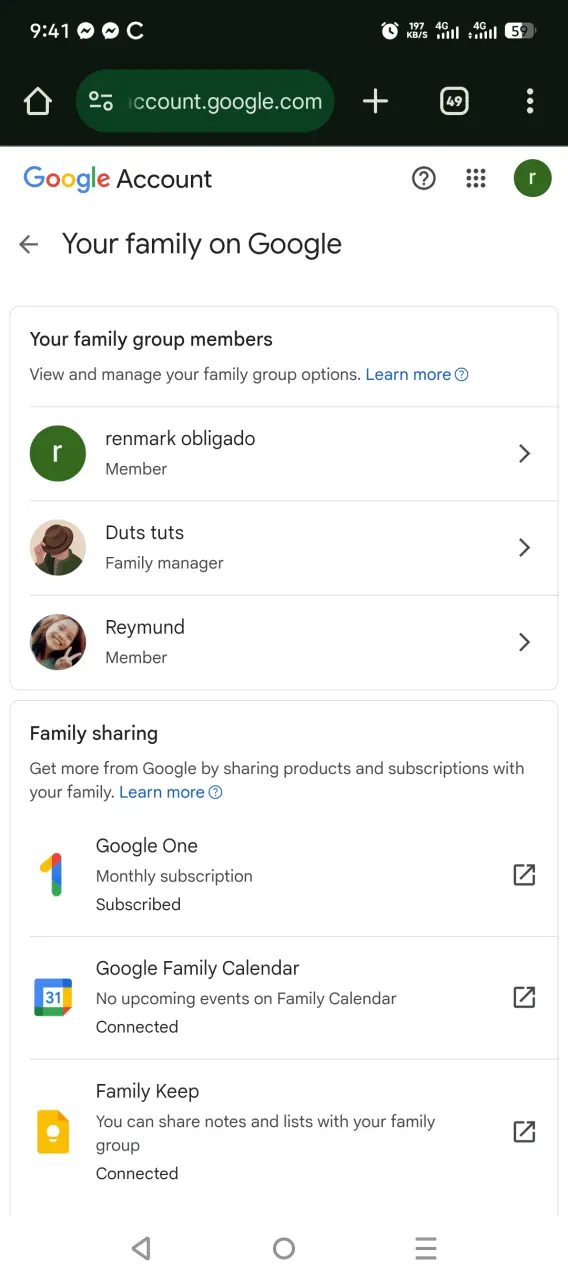This screenshot has width=568, height=1280.
Task: Click Learn more link under family group members
Action: tap(417, 375)
